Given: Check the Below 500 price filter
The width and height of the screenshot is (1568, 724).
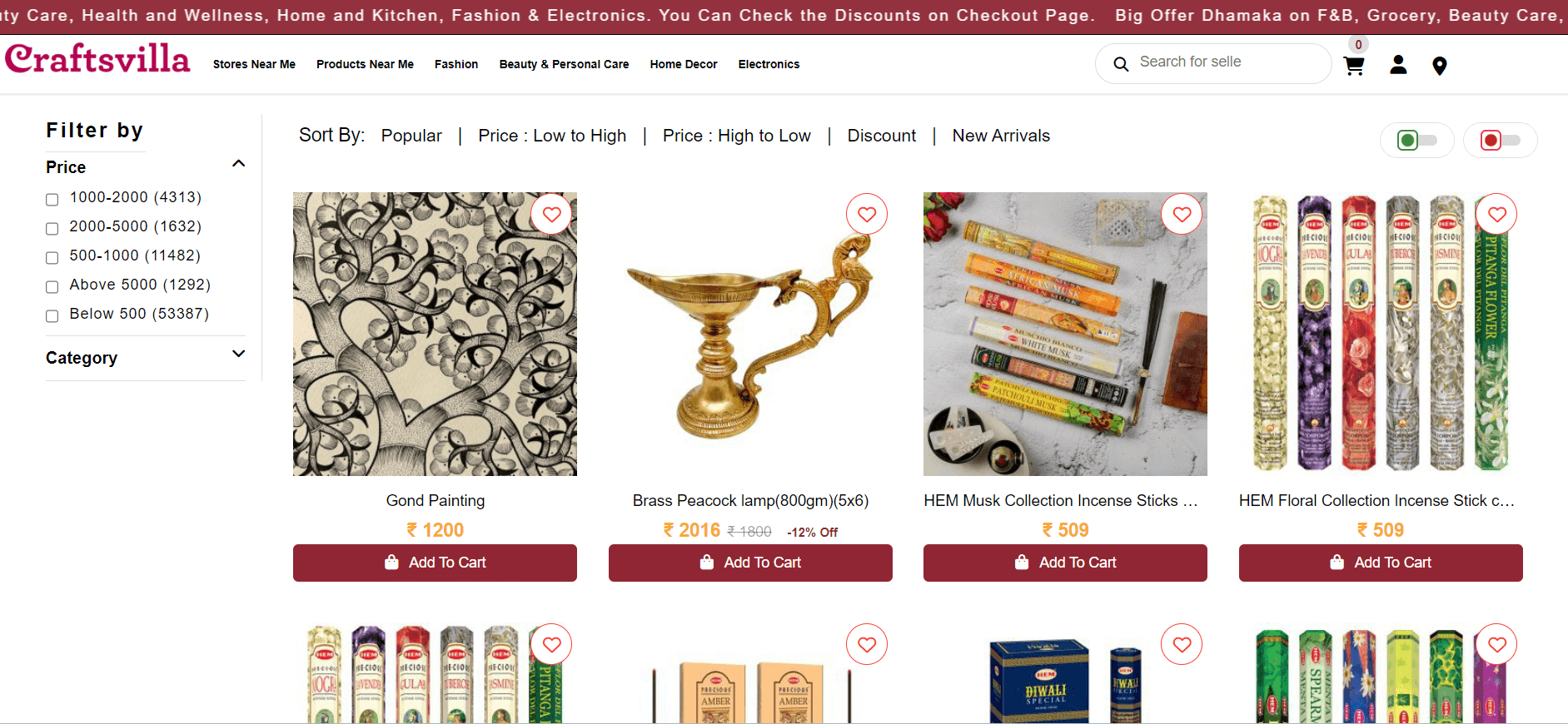Looking at the screenshot, I should pyautogui.click(x=52, y=315).
